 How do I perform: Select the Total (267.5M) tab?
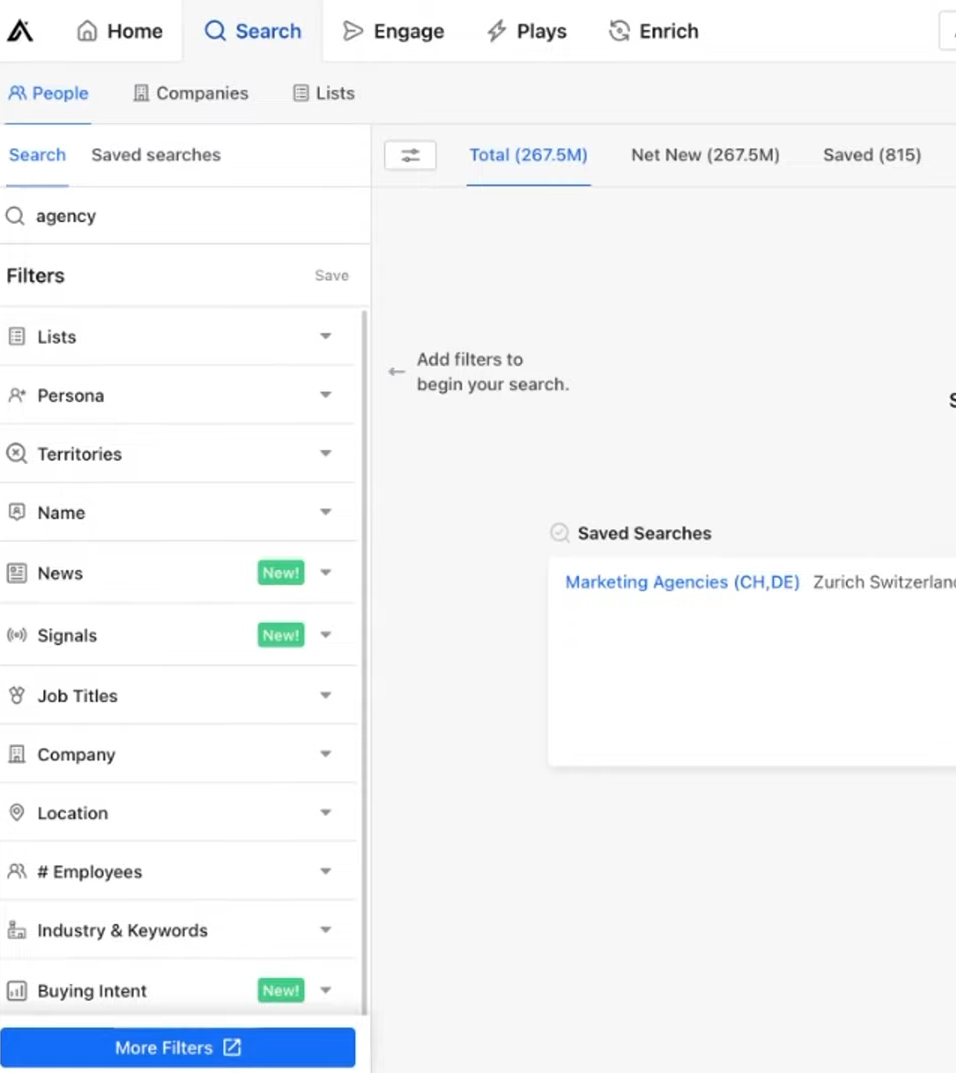coord(528,155)
